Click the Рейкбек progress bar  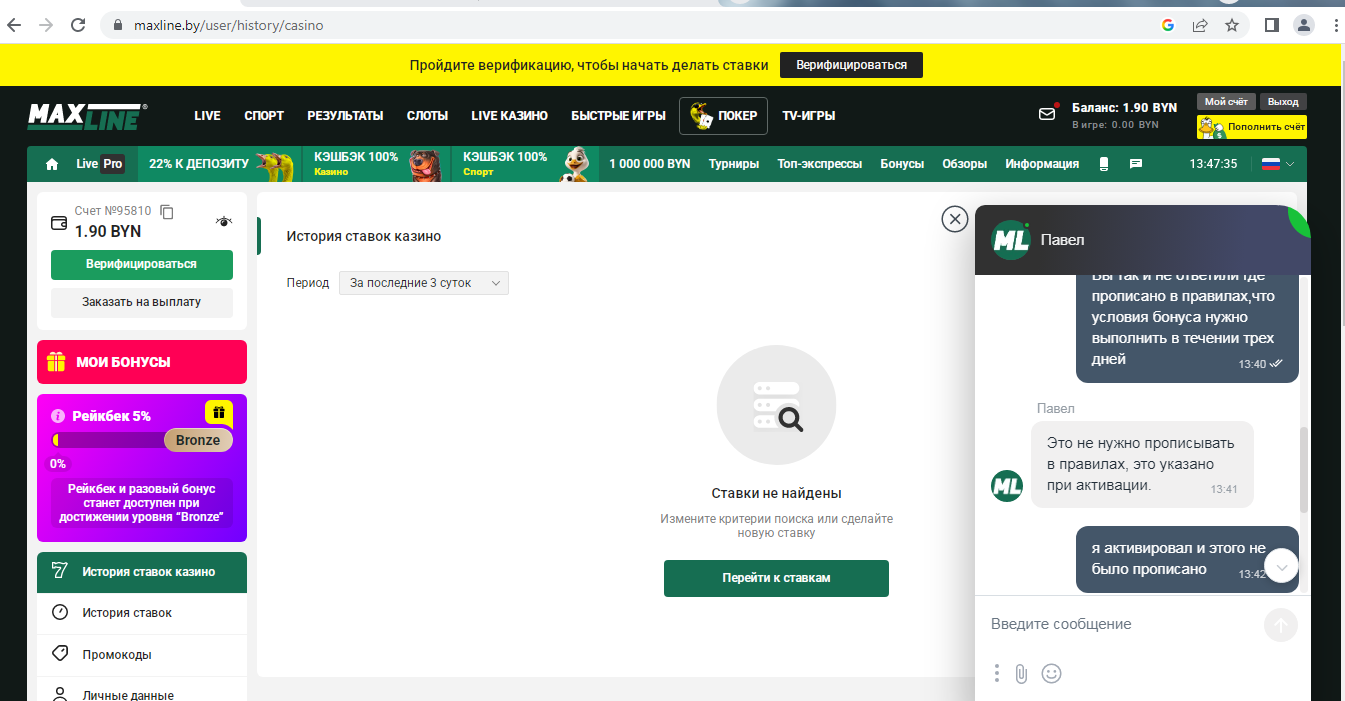tap(110, 440)
